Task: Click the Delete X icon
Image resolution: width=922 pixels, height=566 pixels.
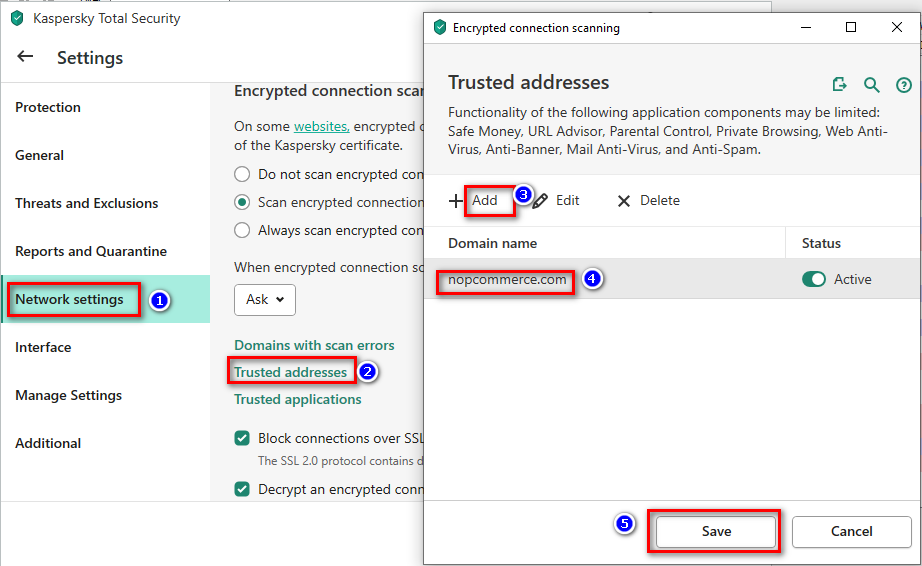Action: coord(624,201)
